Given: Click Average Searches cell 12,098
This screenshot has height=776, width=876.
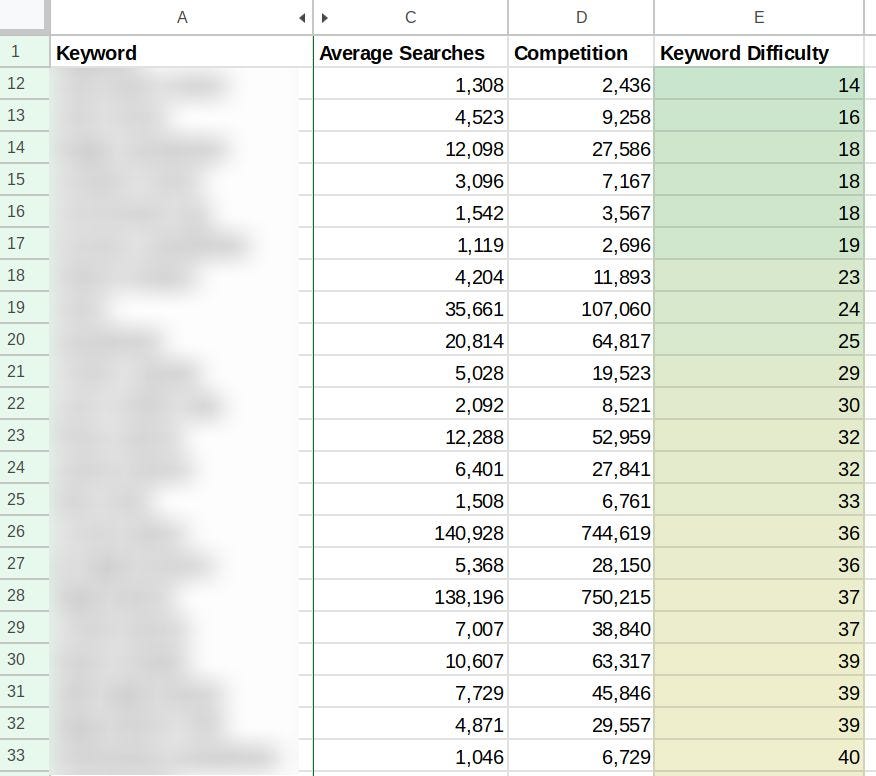Looking at the screenshot, I should tap(411, 148).
